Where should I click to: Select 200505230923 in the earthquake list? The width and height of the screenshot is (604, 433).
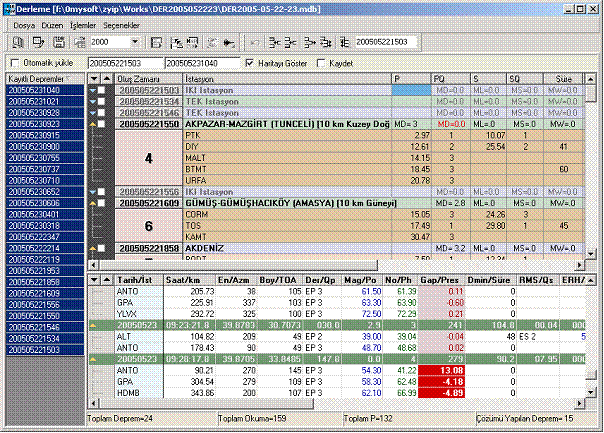(35, 124)
